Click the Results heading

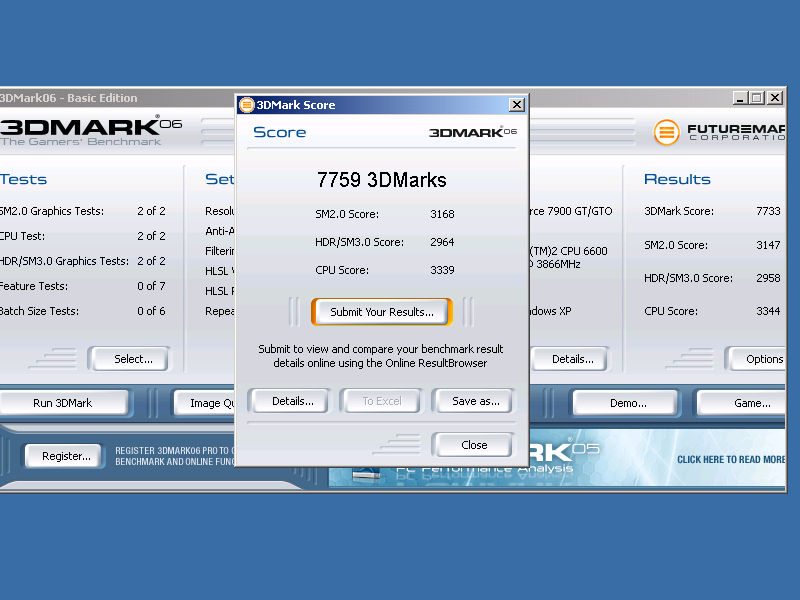677,179
